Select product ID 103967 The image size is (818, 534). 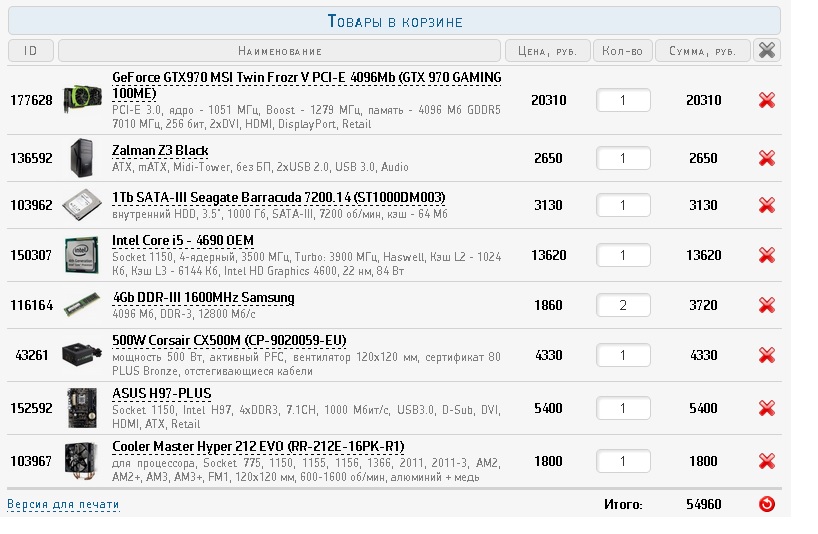click(31, 461)
